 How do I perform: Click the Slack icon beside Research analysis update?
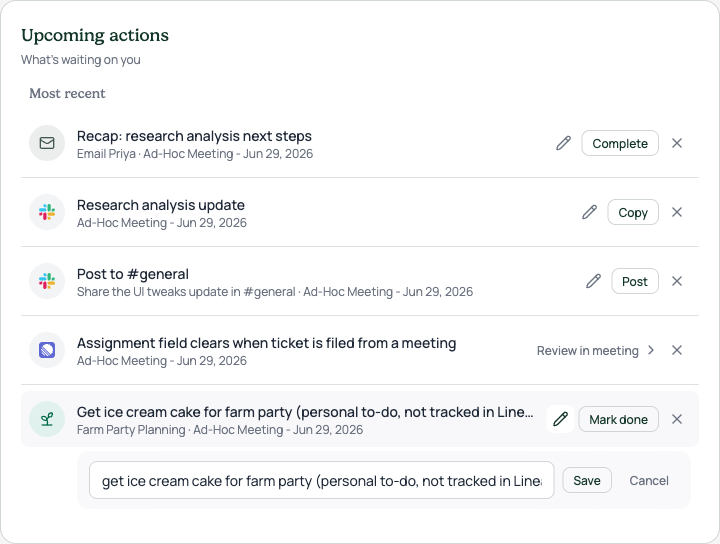(47, 212)
